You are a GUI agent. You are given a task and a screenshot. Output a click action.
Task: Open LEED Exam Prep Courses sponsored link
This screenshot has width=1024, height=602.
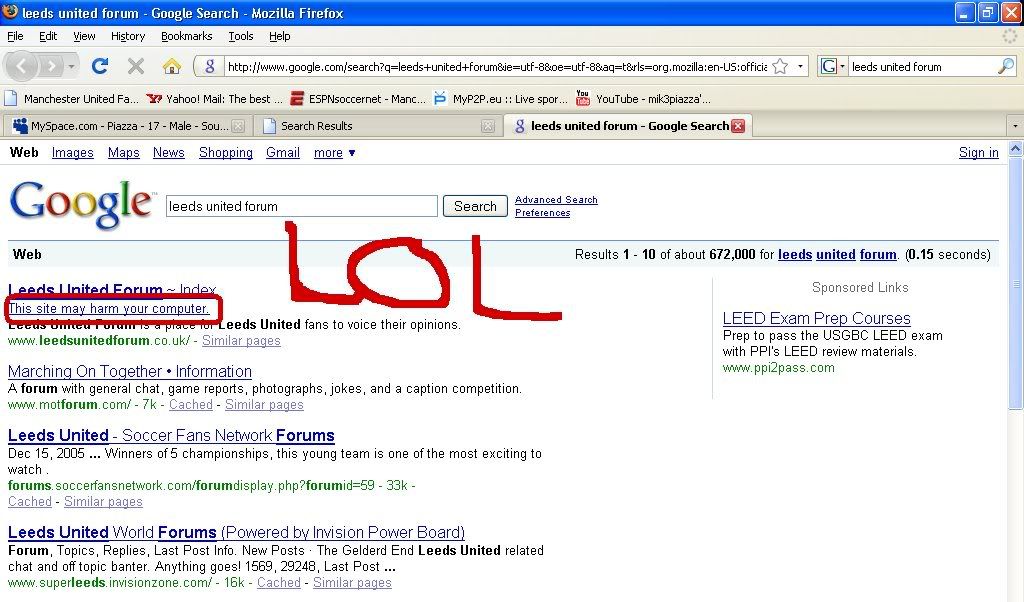pos(816,318)
